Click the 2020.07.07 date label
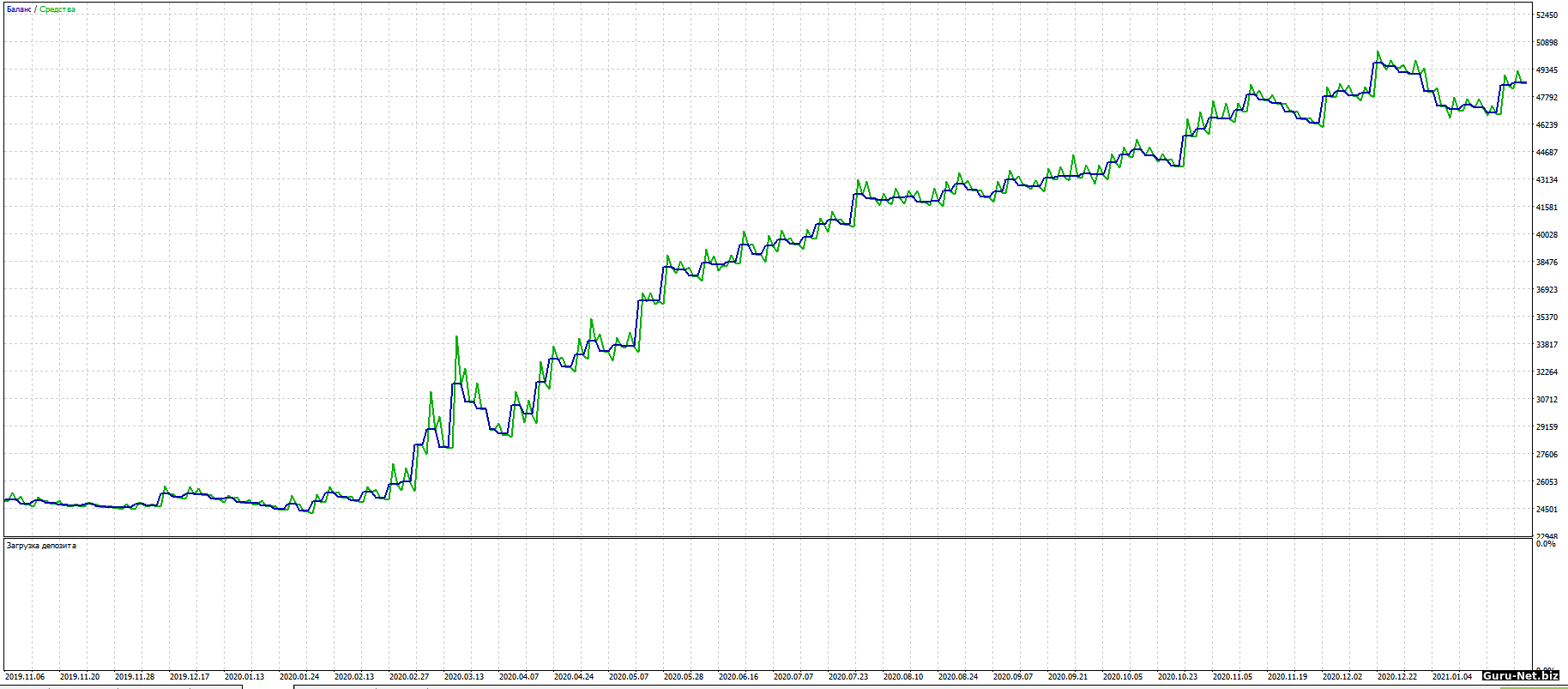This screenshot has height=689, width=1568. pos(793,677)
